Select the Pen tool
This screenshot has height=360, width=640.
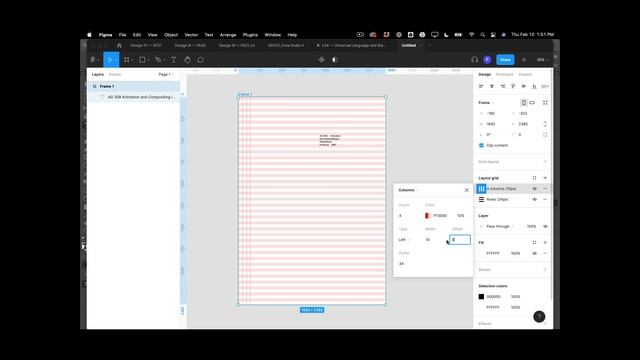[158, 60]
